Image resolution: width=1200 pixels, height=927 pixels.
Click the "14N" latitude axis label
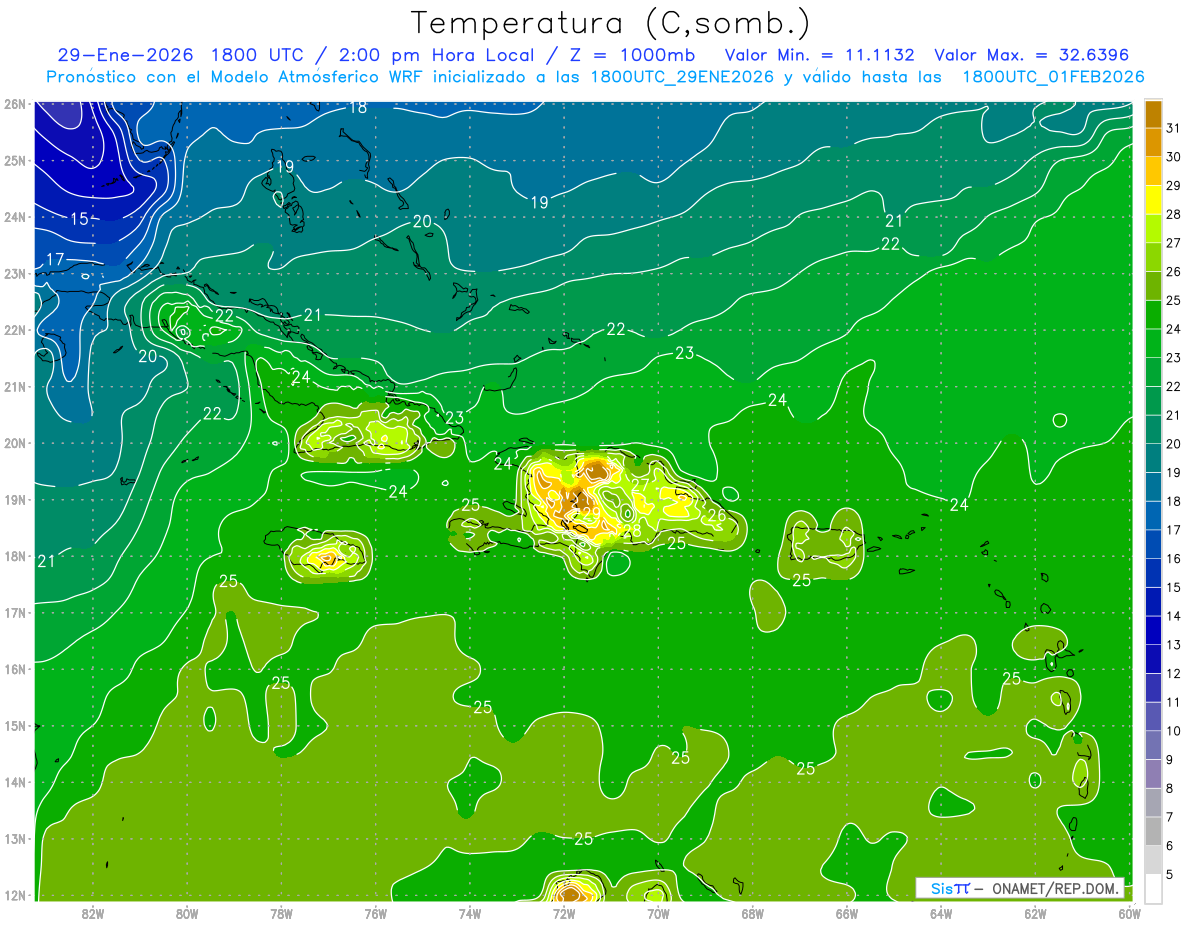click(14, 782)
